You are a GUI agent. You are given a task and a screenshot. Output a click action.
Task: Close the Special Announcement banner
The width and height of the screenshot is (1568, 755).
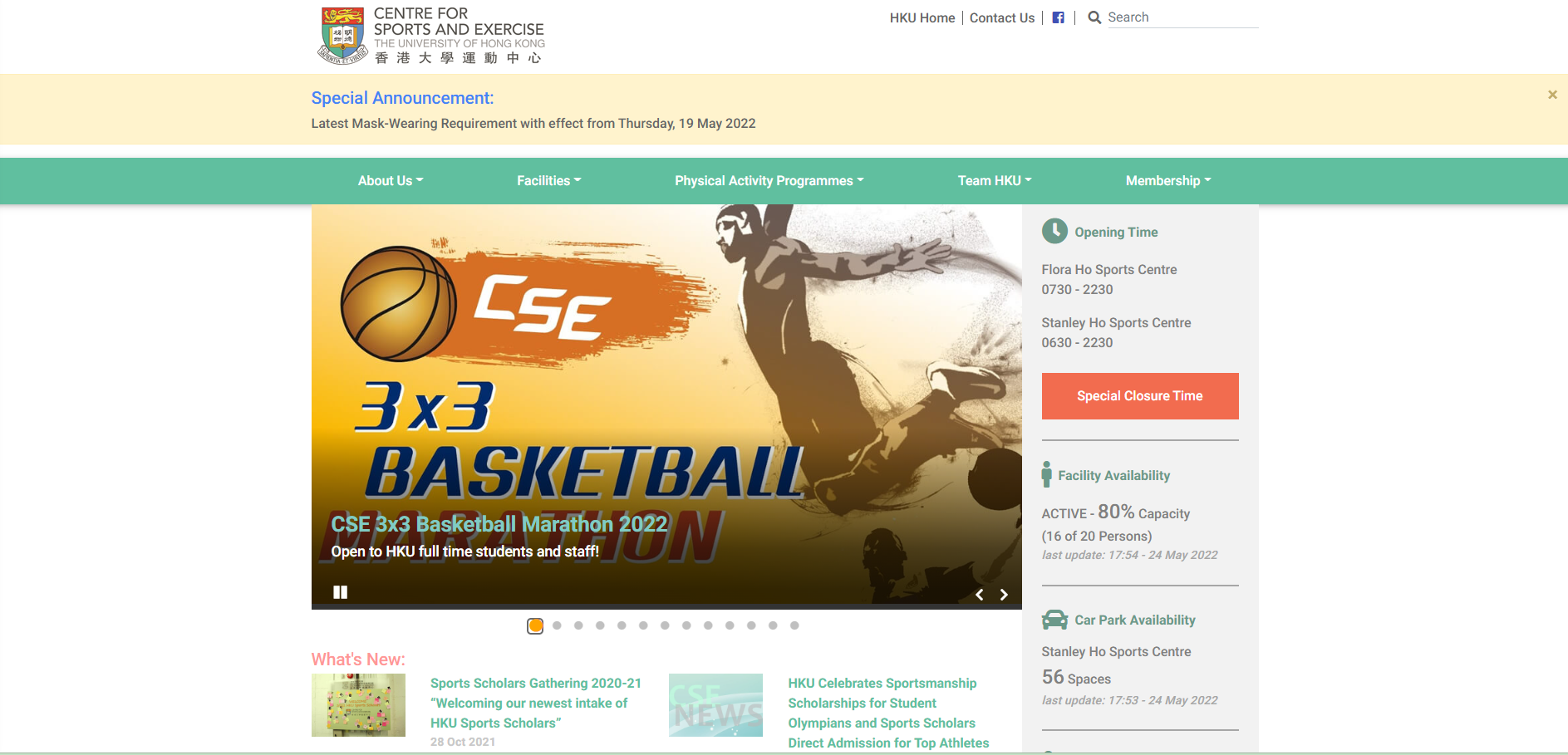[1552, 95]
